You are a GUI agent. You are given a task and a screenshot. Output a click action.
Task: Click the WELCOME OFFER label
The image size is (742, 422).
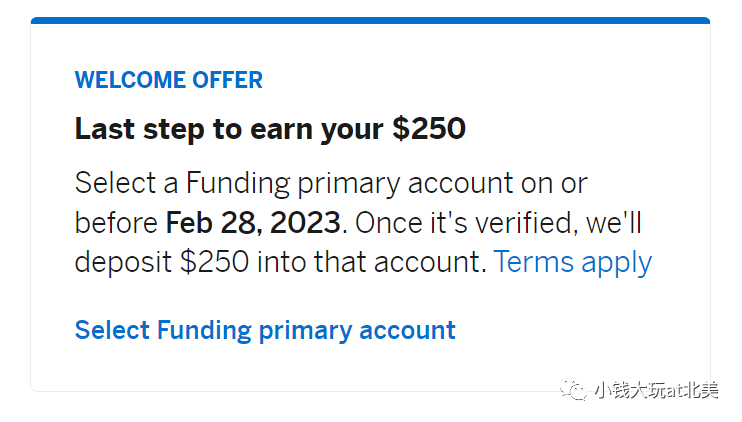point(168,80)
